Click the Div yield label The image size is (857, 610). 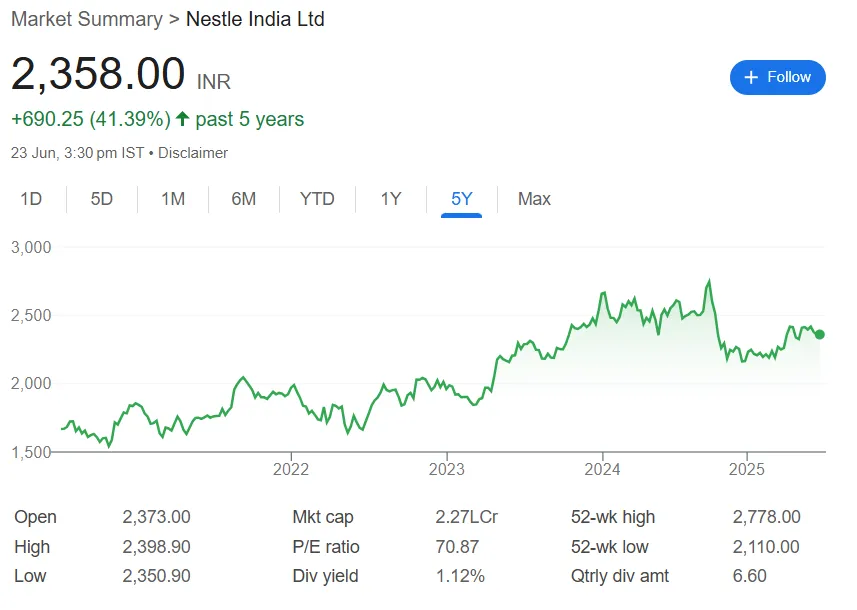[x=325, y=576]
